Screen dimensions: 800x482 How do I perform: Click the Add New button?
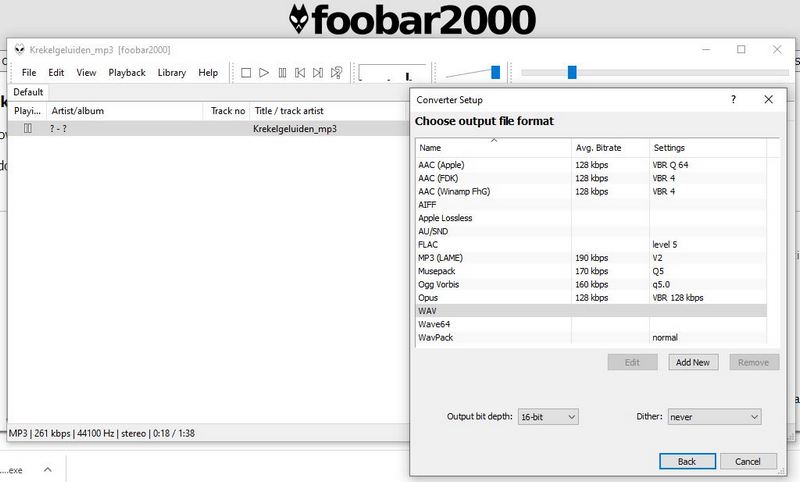click(x=693, y=362)
